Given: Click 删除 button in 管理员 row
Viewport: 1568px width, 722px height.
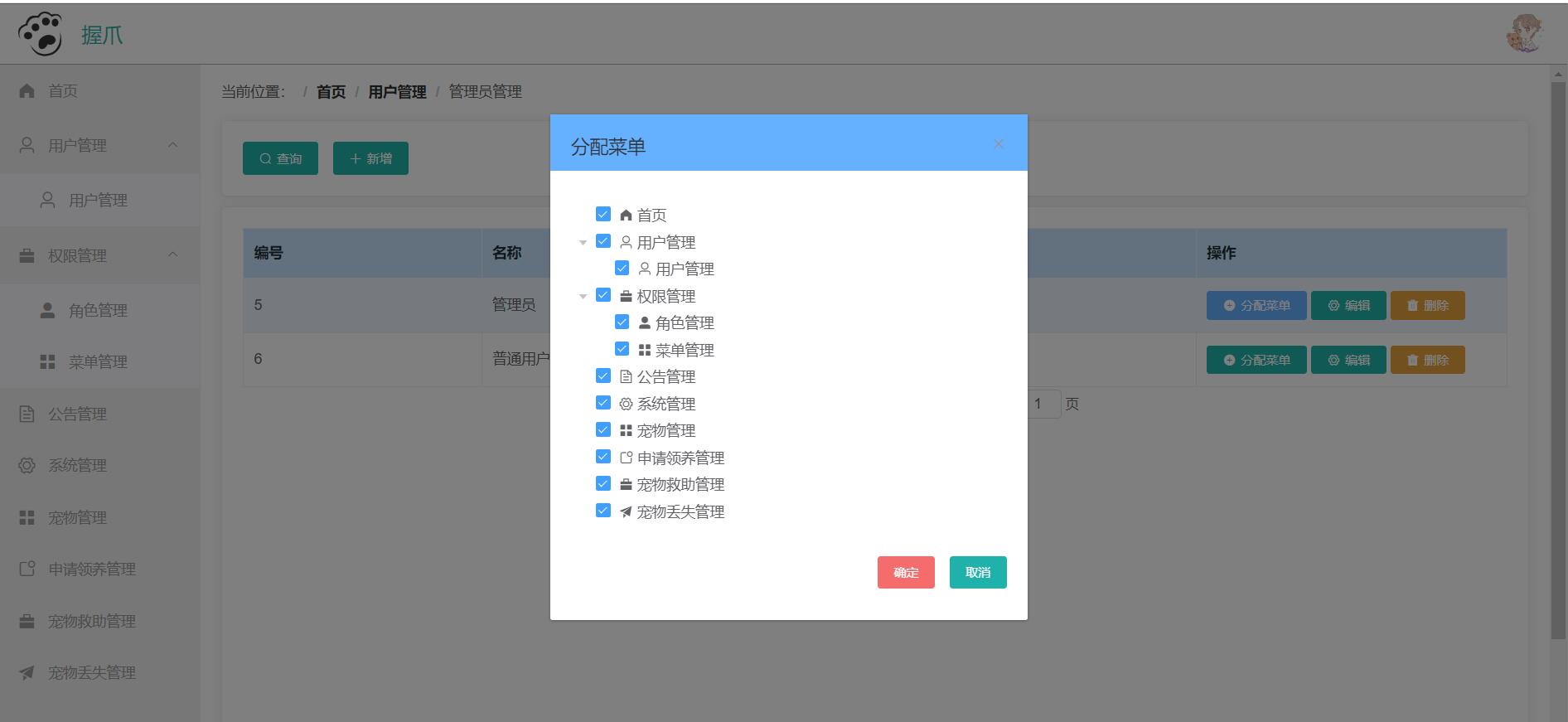Looking at the screenshot, I should tap(1427, 305).
